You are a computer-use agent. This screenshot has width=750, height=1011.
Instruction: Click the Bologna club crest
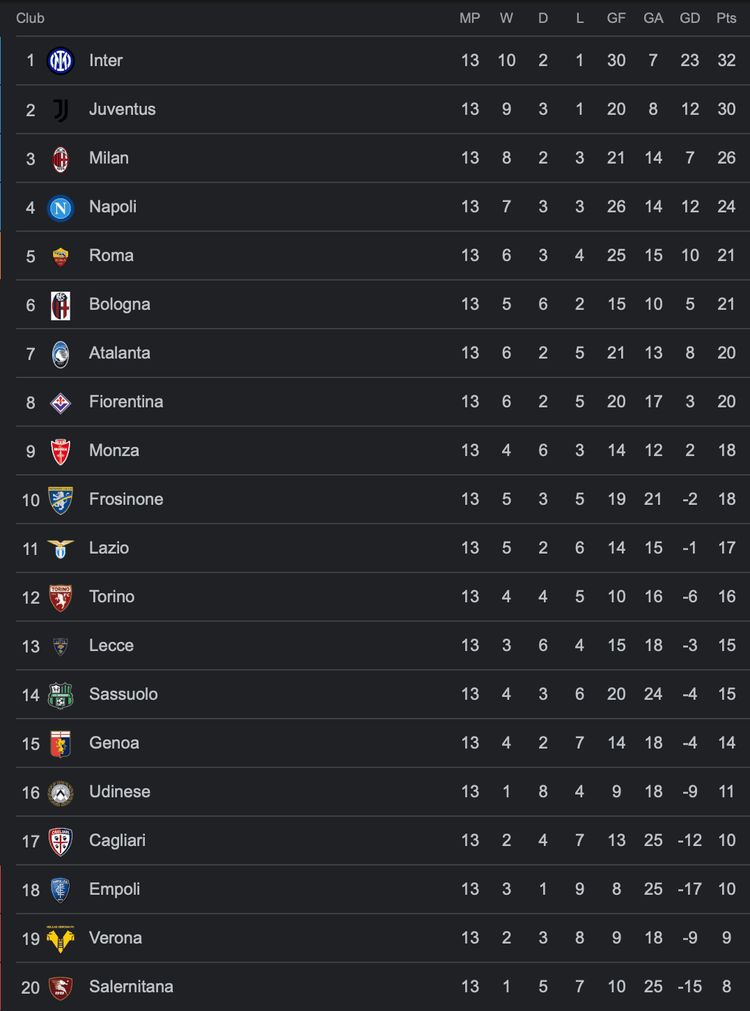point(61,305)
